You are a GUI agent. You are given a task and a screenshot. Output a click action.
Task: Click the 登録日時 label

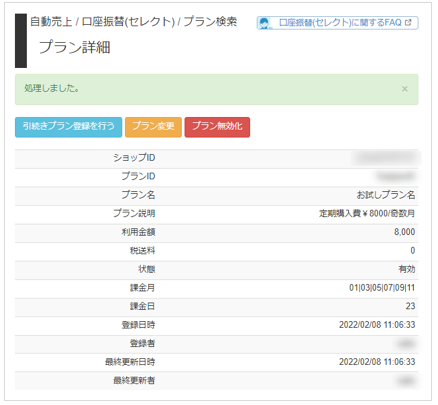[138, 325]
